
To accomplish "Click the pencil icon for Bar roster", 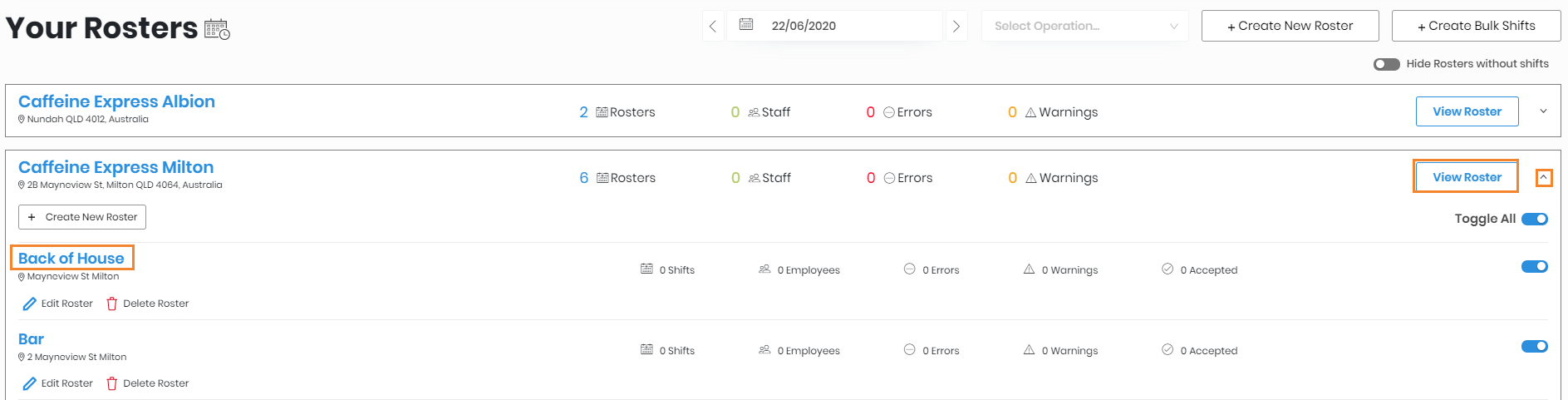I will click(29, 384).
